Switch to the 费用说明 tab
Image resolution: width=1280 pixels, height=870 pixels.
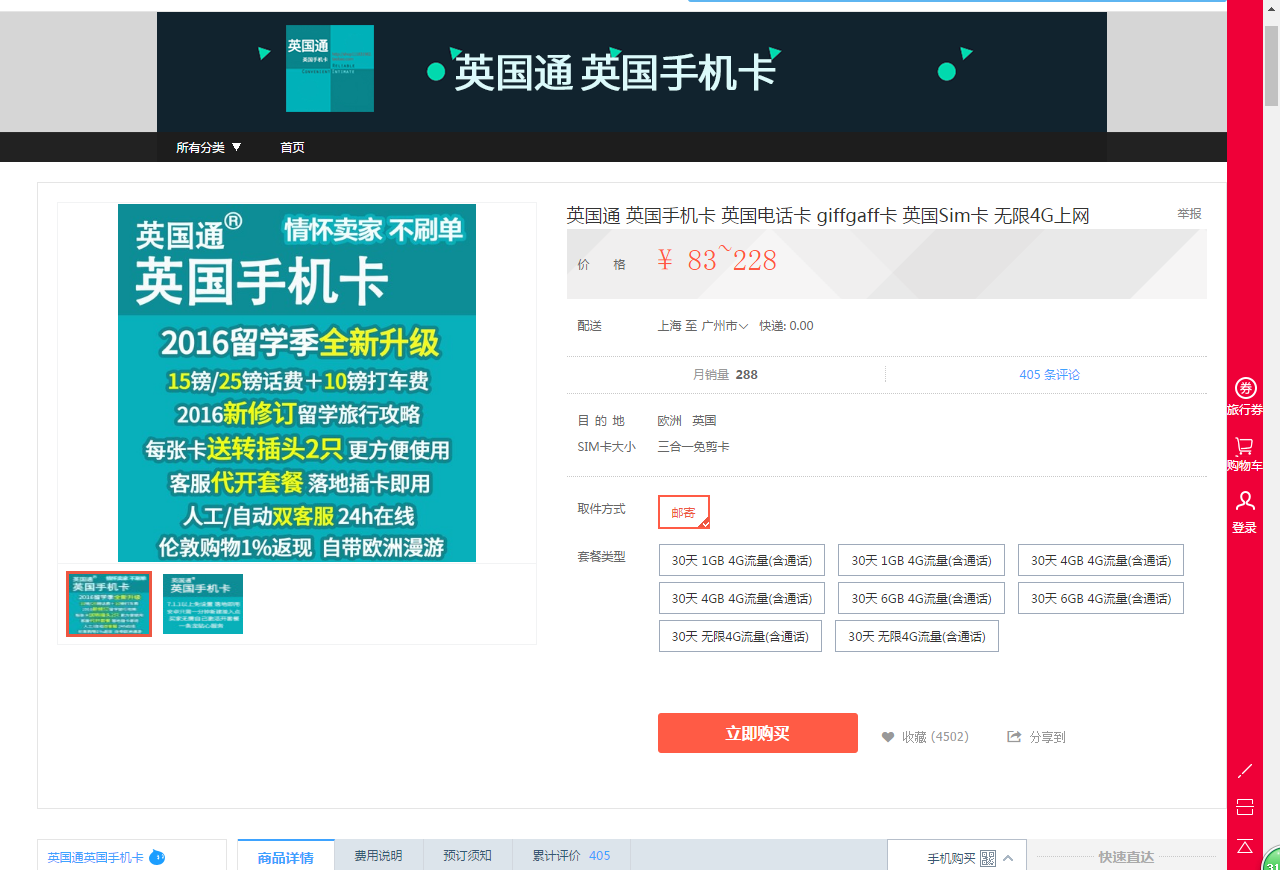click(x=378, y=856)
